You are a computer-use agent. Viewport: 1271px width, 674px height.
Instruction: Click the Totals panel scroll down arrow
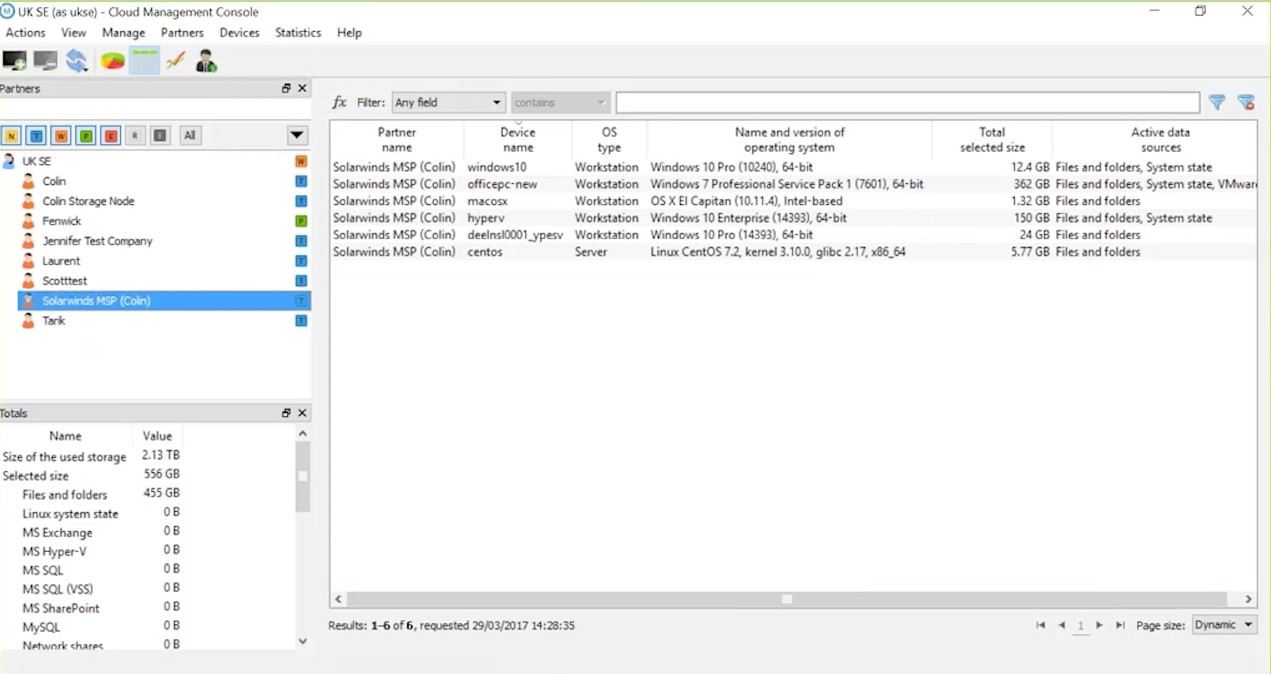tap(303, 641)
